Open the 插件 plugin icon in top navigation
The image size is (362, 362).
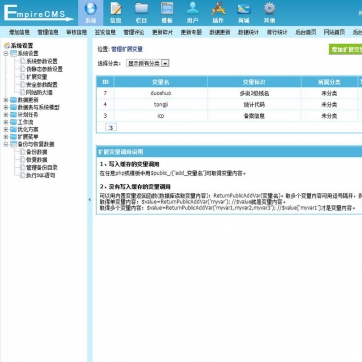(218, 9)
